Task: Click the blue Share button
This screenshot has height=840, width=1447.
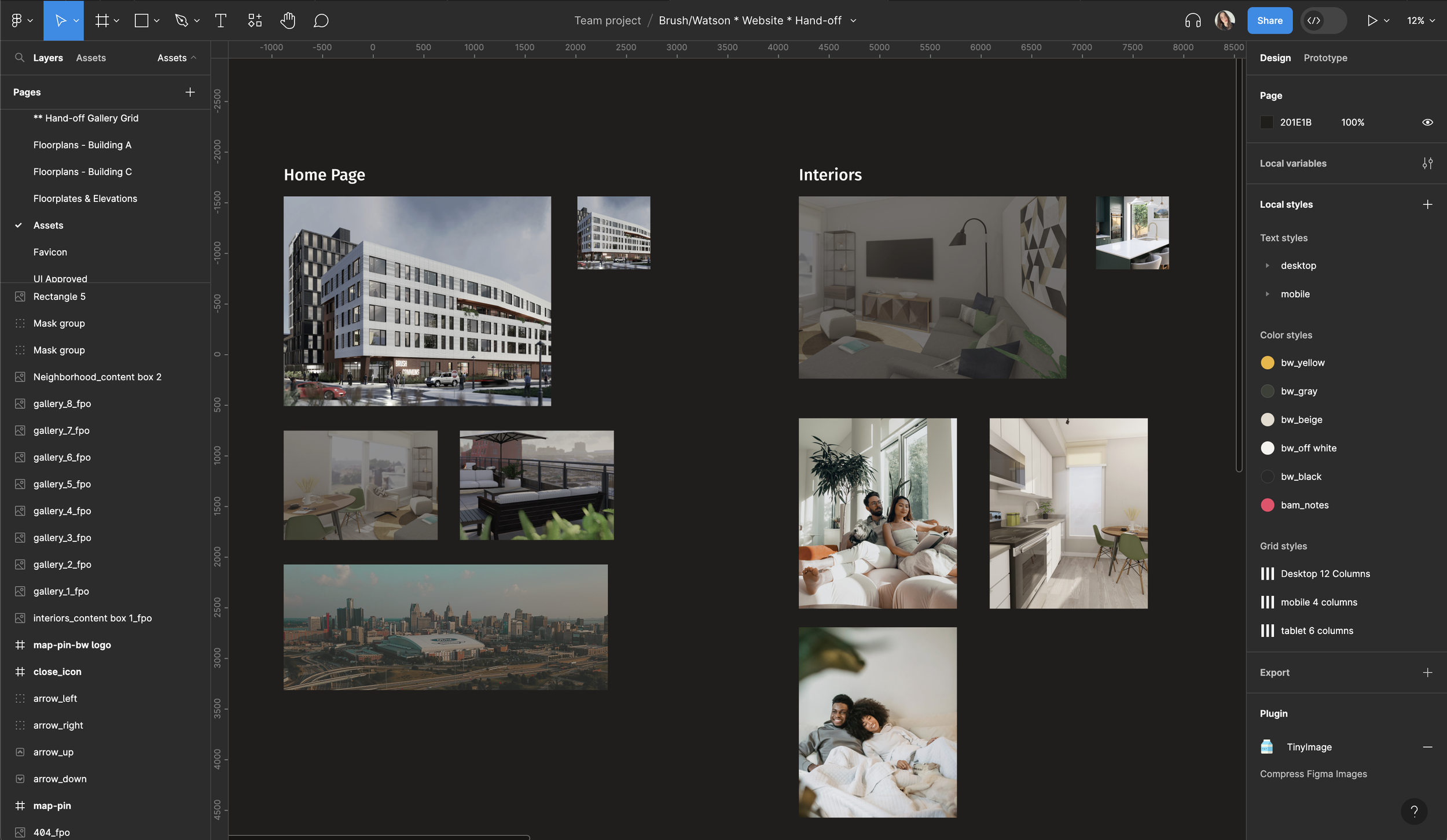Action: click(x=1269, y=21)
